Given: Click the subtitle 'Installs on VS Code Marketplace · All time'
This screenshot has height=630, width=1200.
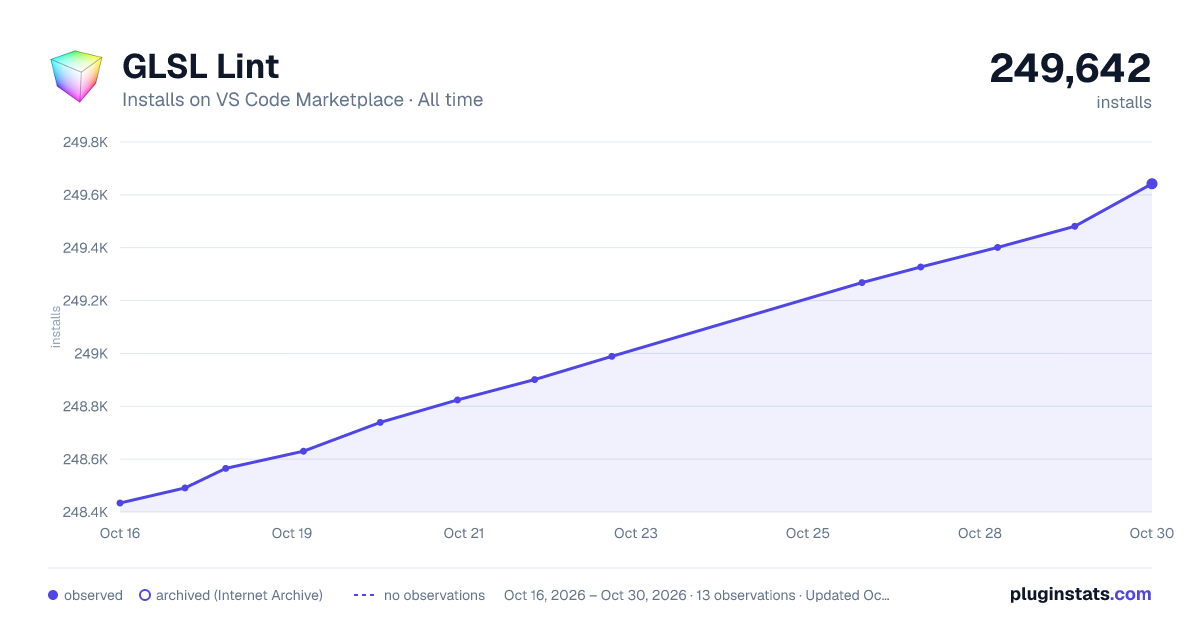Looking at the screenshot, I should pos(302,100).
